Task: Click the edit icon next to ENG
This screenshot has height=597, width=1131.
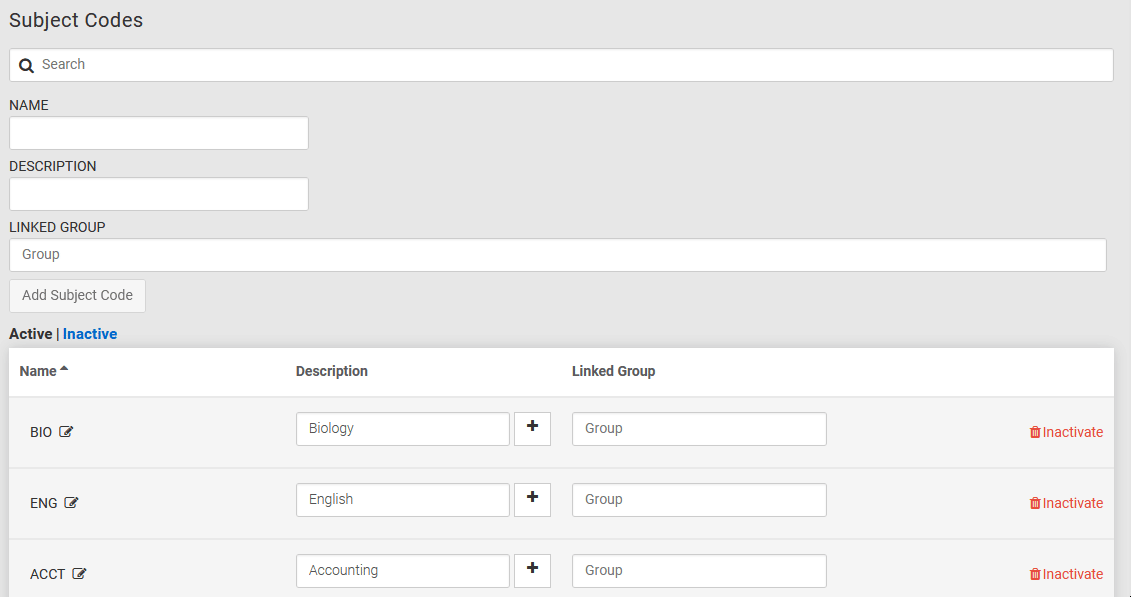Action: [x=71, y=503]
